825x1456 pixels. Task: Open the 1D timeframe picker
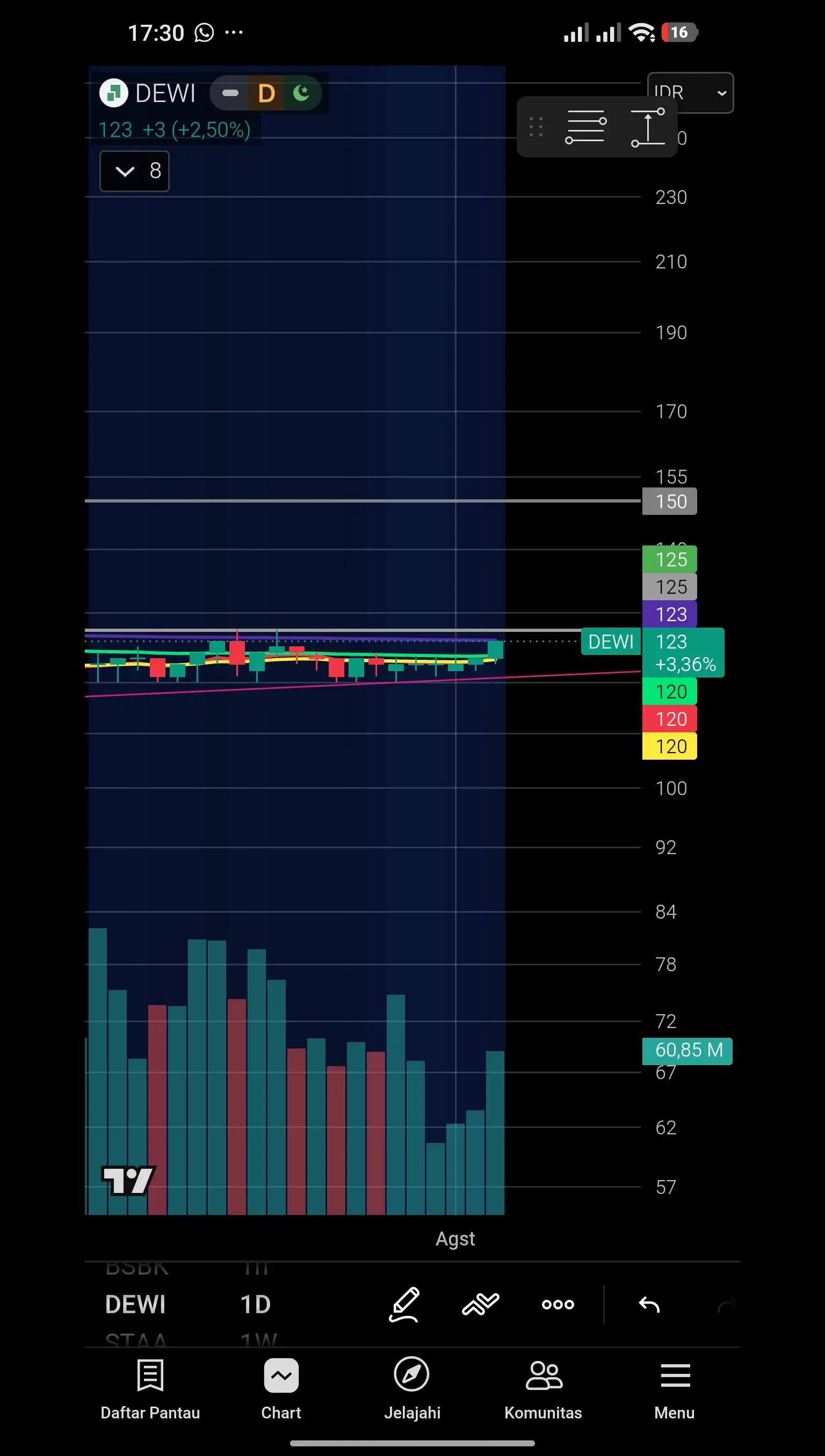point(256,1304)
